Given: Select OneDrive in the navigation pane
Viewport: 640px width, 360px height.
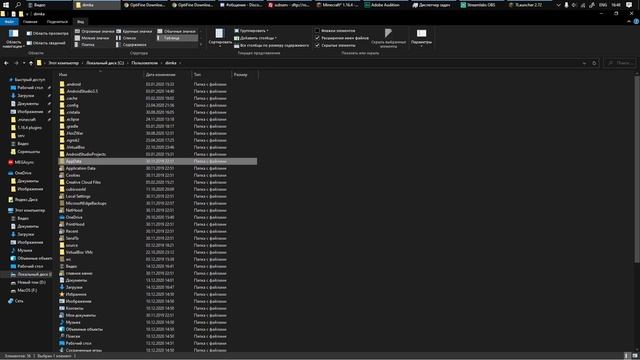Looking at the screenshot, I should click(x=20, y=173).
